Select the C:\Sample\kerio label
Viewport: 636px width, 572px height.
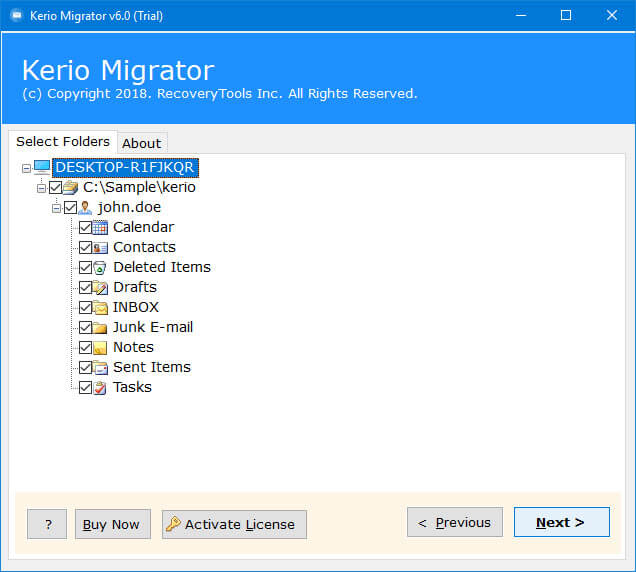coord(139,187)
